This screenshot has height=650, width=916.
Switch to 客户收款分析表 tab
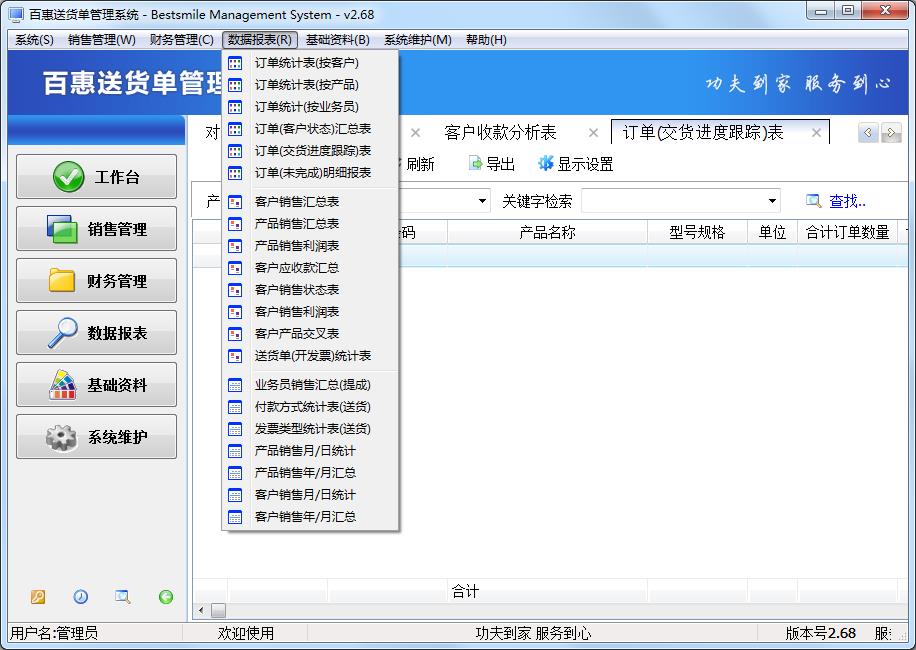(x=500, y=133)
